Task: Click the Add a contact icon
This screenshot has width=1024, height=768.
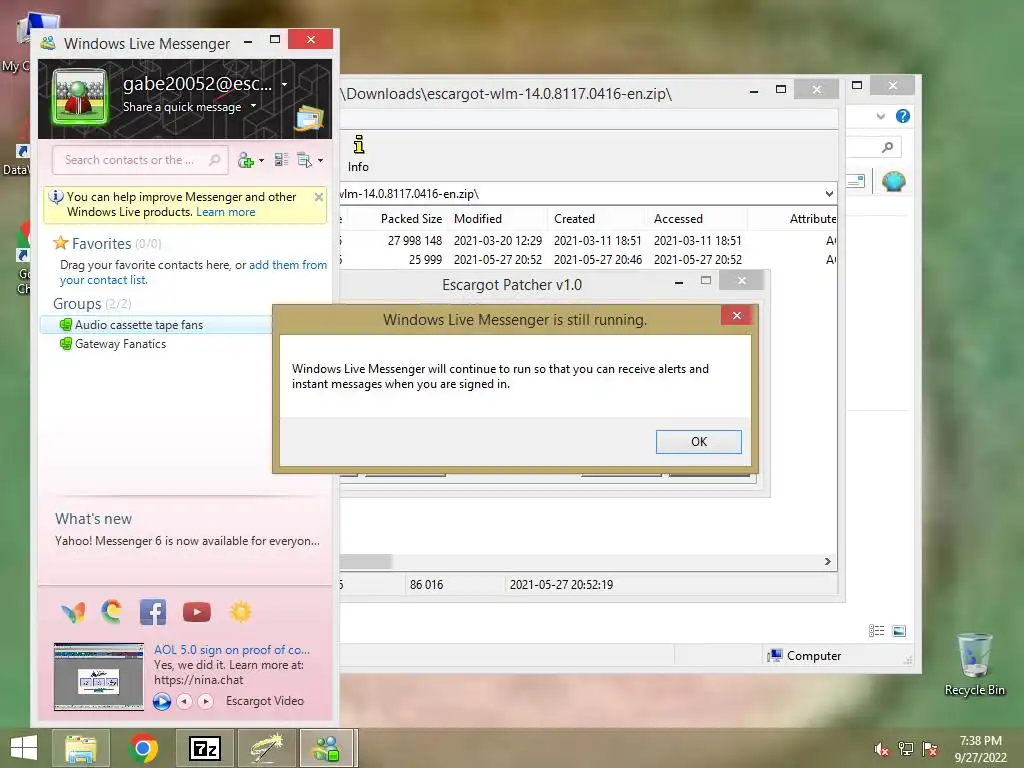Action: point(246,160)
